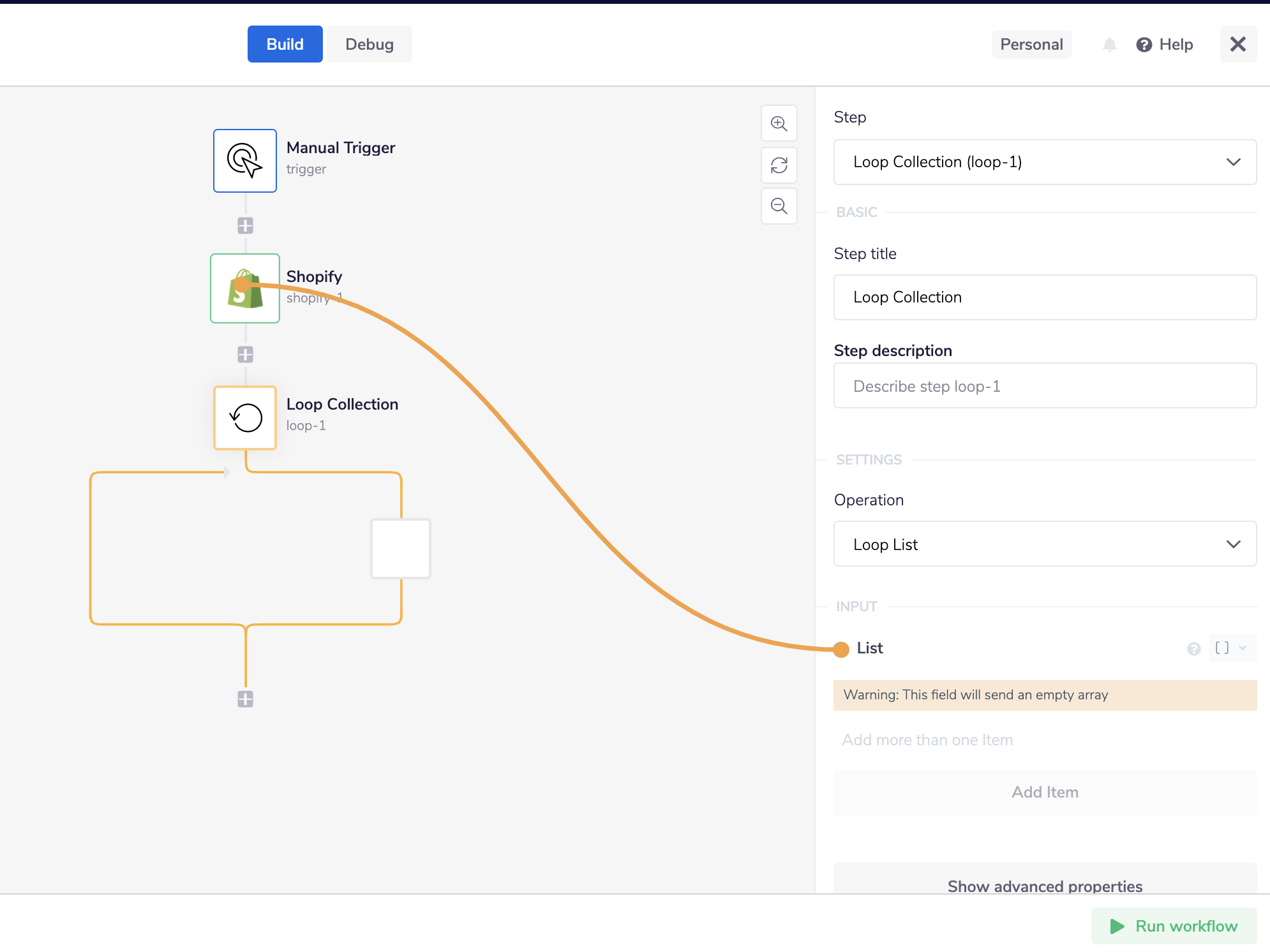Click the Step description input field

1045,386
